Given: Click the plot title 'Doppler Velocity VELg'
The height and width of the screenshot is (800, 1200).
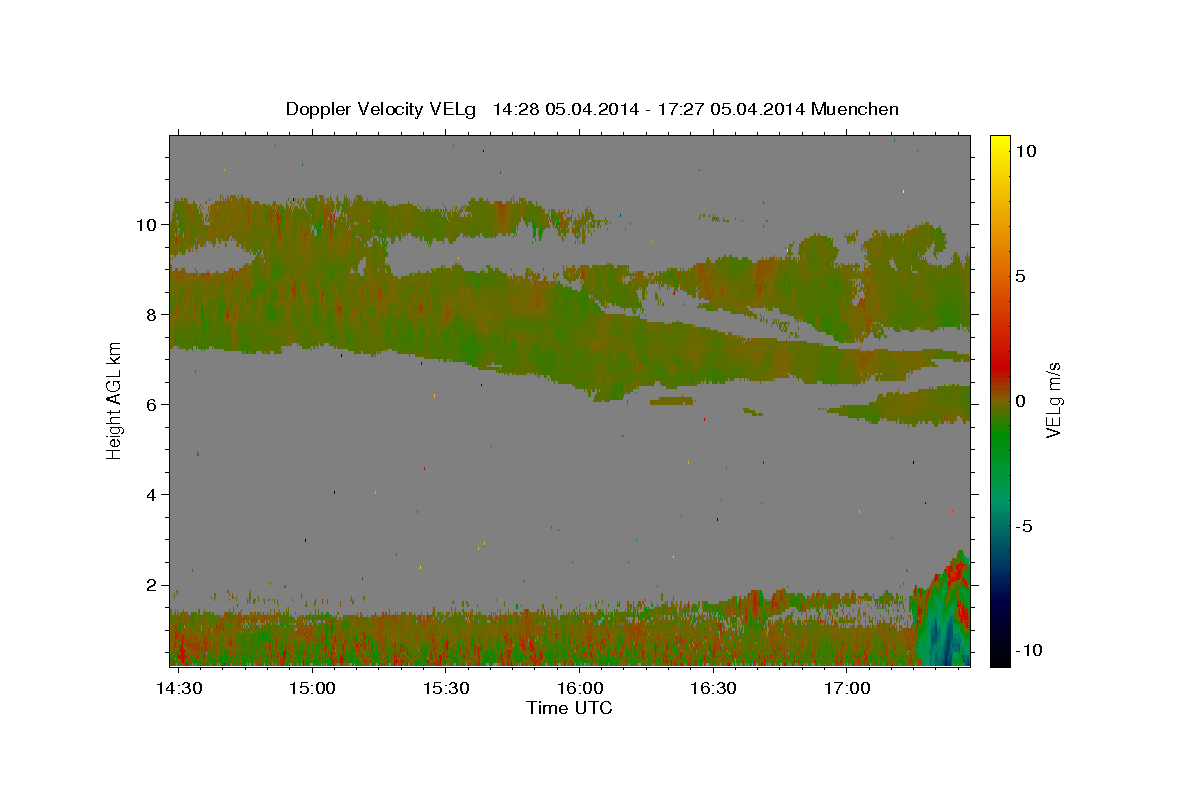Looking at the screenshot, I should (x=380, y=109).
